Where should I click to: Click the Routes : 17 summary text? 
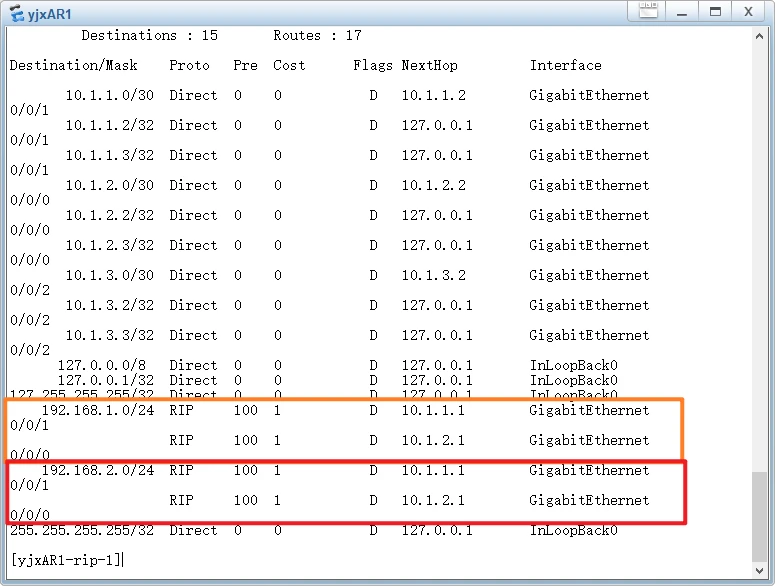coord(317,35)
